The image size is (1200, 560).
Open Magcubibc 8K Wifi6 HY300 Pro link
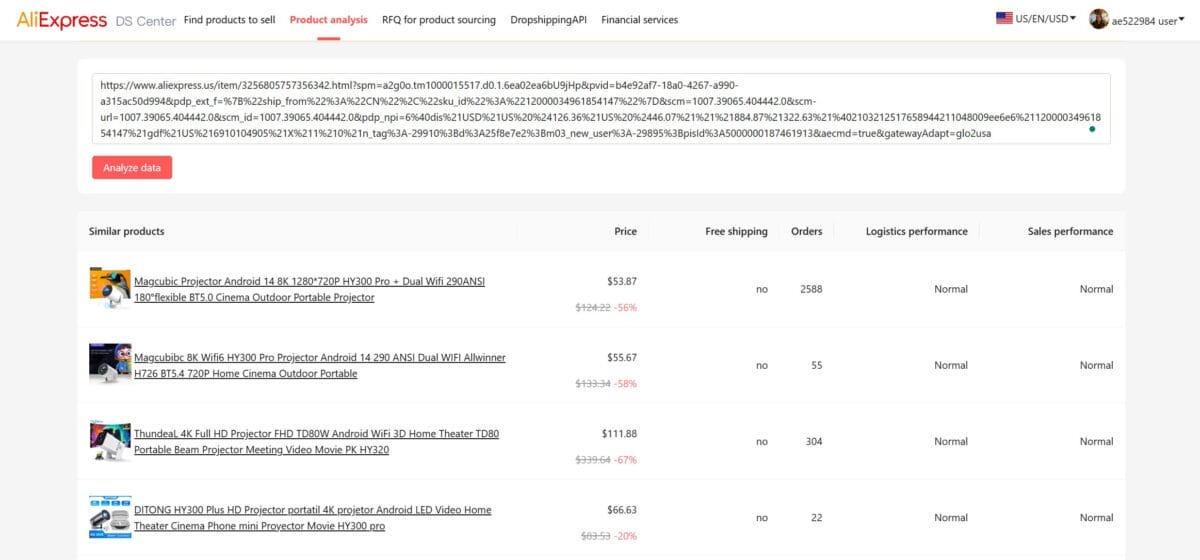coord(320,365)
